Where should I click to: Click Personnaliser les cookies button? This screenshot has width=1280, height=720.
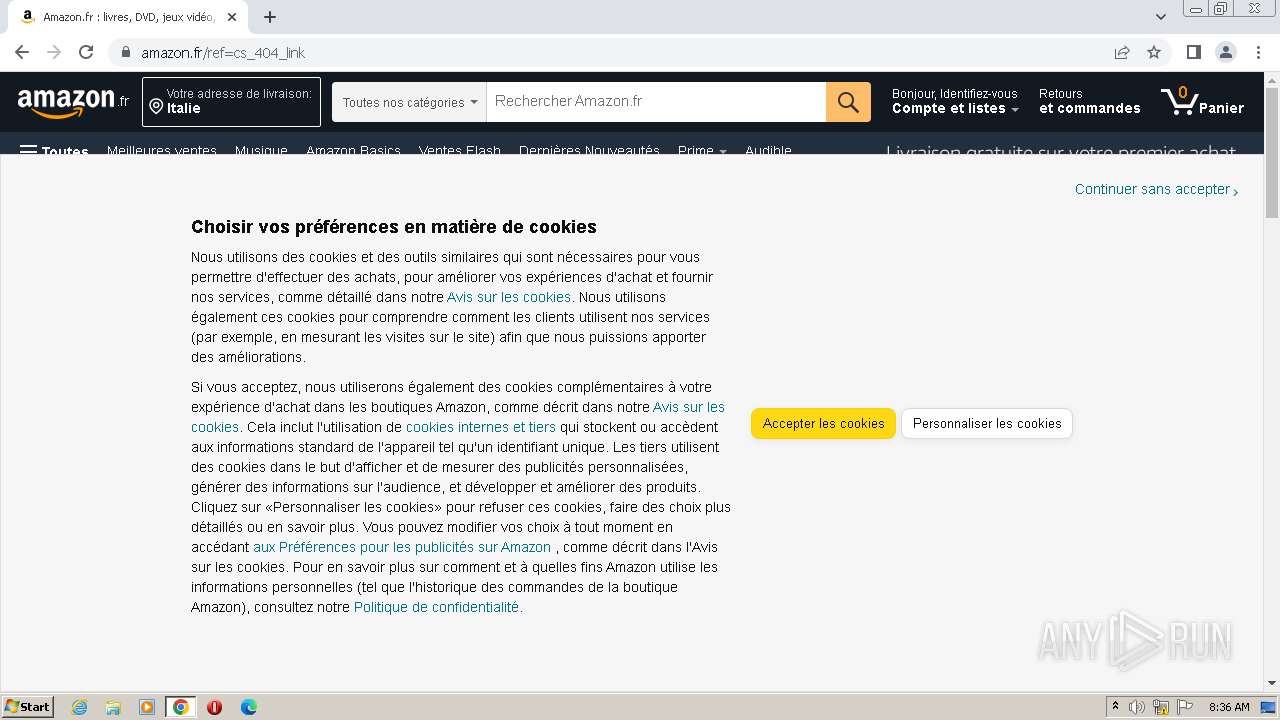tap(987, 423)
